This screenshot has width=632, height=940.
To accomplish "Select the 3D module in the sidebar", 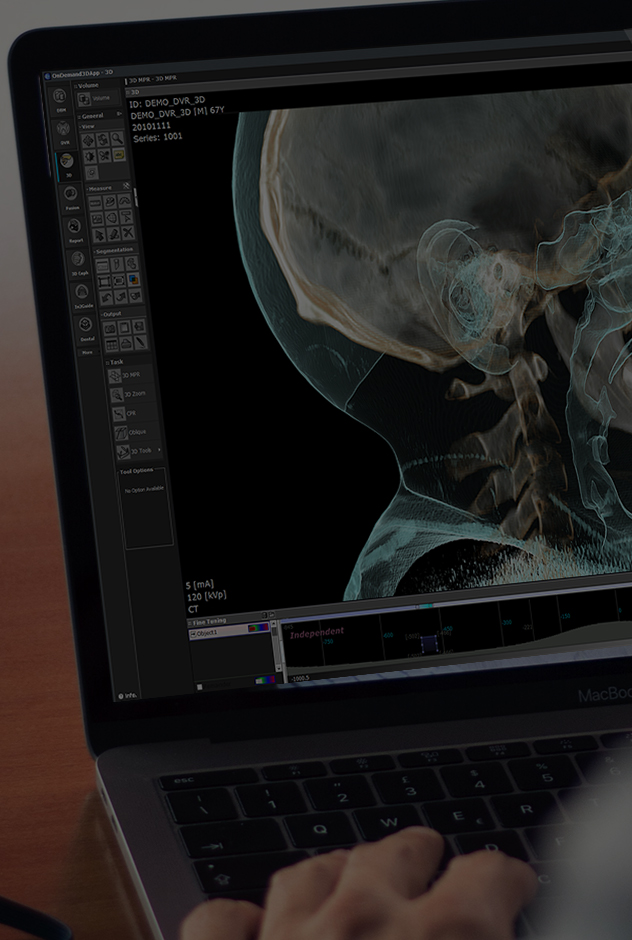I will click(x=67, y=165).
